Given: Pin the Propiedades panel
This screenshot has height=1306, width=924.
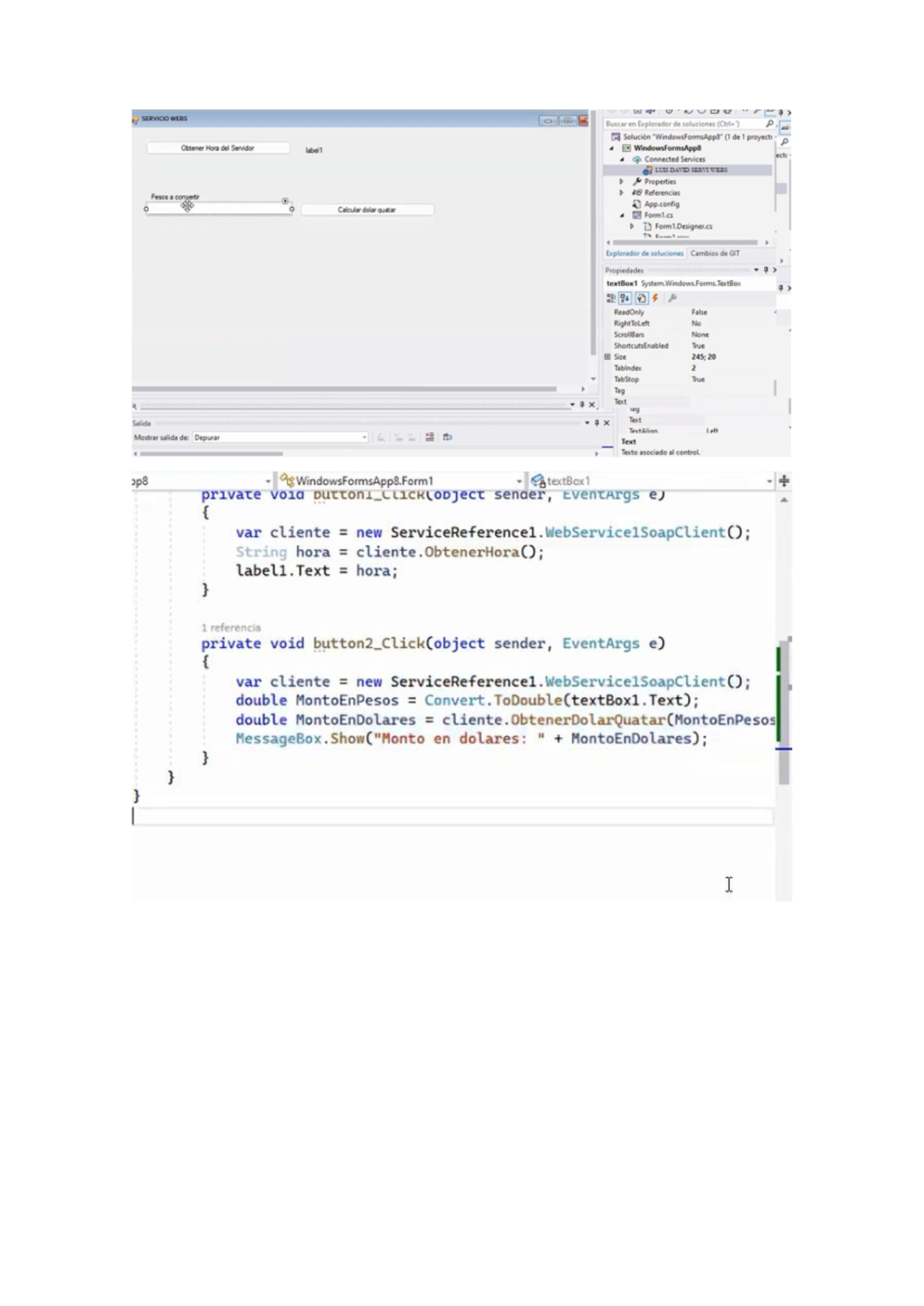Looking at the screenshot, I should (765, 270).
